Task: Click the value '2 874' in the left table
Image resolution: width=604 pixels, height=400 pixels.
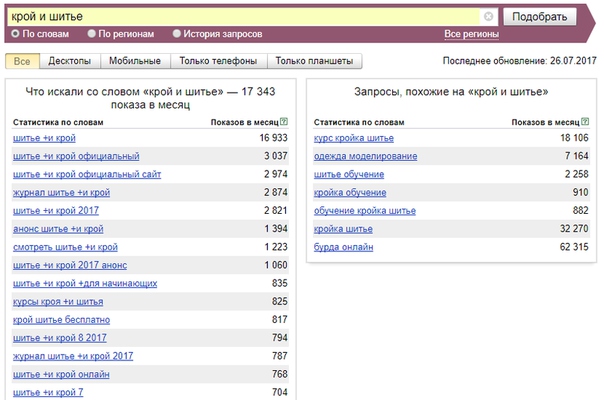Action: tap(276, 192)
